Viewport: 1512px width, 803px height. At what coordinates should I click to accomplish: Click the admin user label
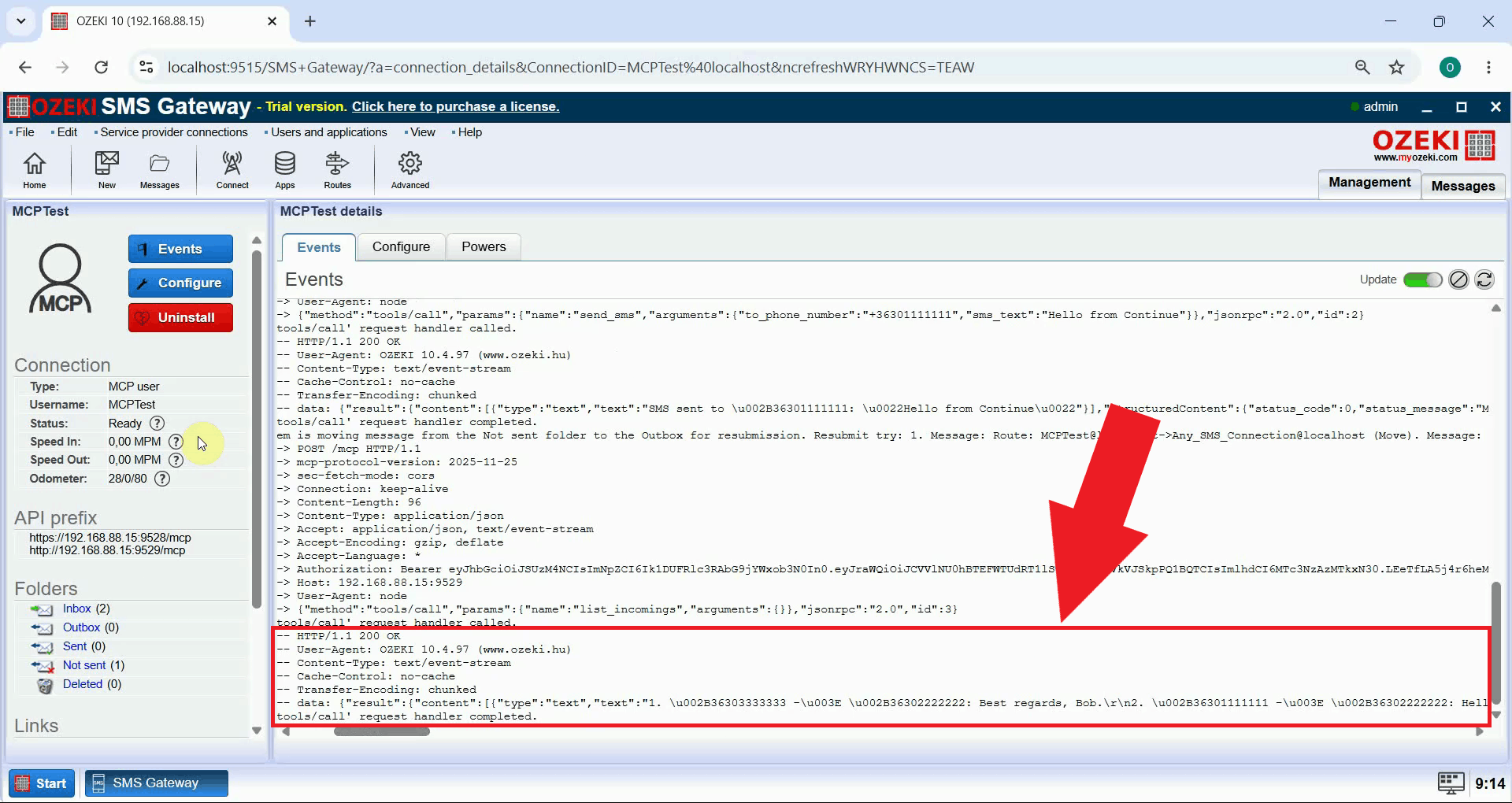pos(1380,106)
